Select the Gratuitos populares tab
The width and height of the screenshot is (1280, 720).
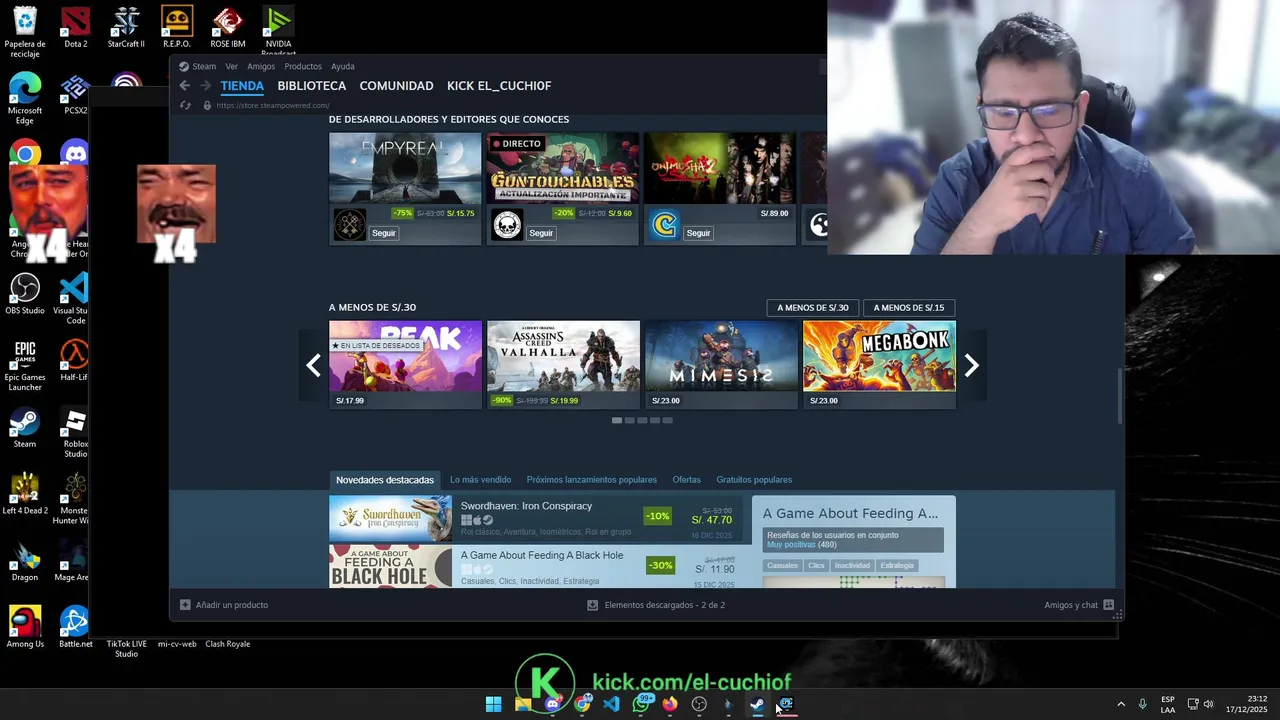(754, 480)
